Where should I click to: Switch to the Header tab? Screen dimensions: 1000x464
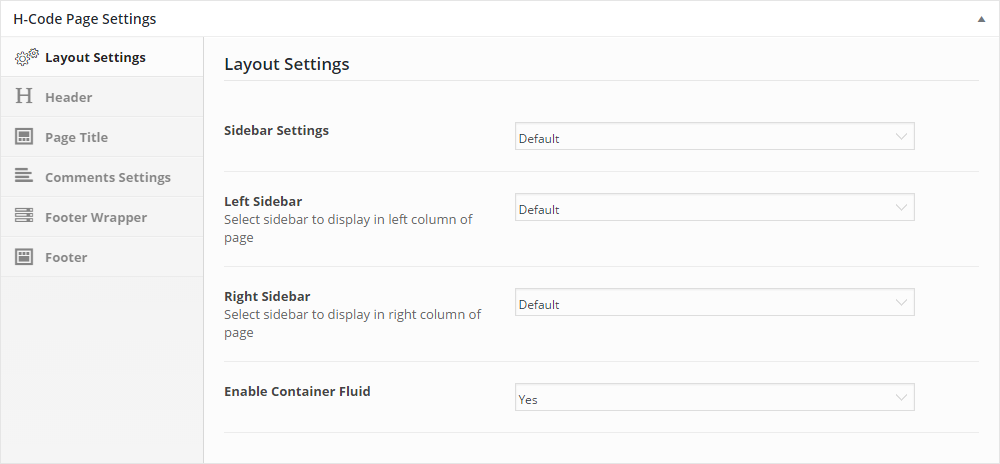click(x=68, y=97)
